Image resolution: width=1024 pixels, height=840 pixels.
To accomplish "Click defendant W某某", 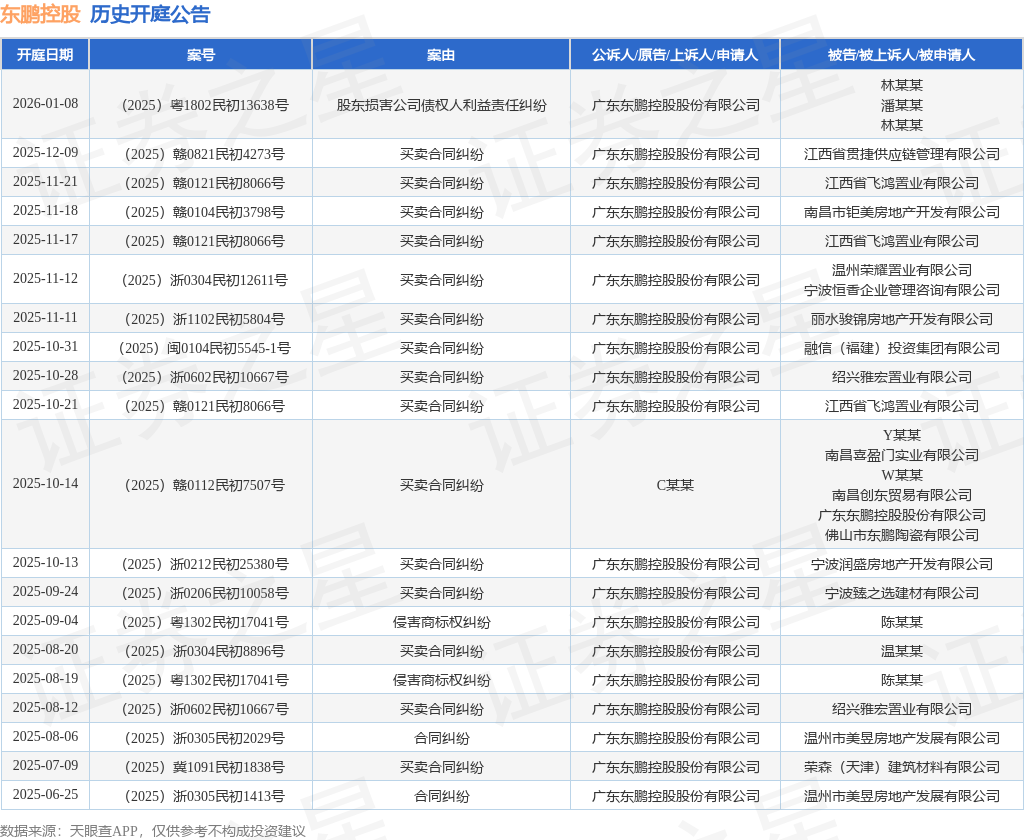I will coord(902,475).
